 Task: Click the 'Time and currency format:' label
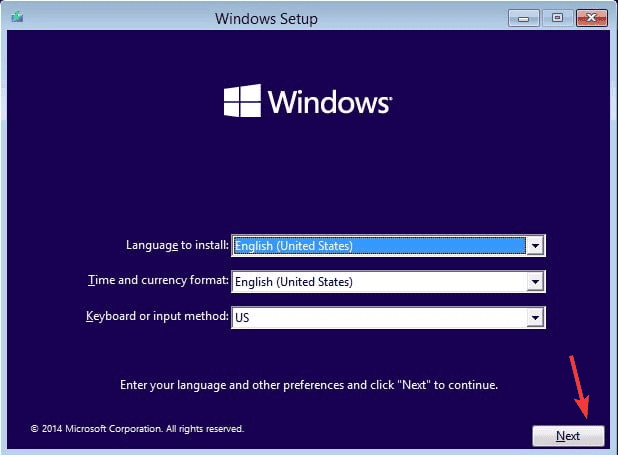[x=158, y=280]
